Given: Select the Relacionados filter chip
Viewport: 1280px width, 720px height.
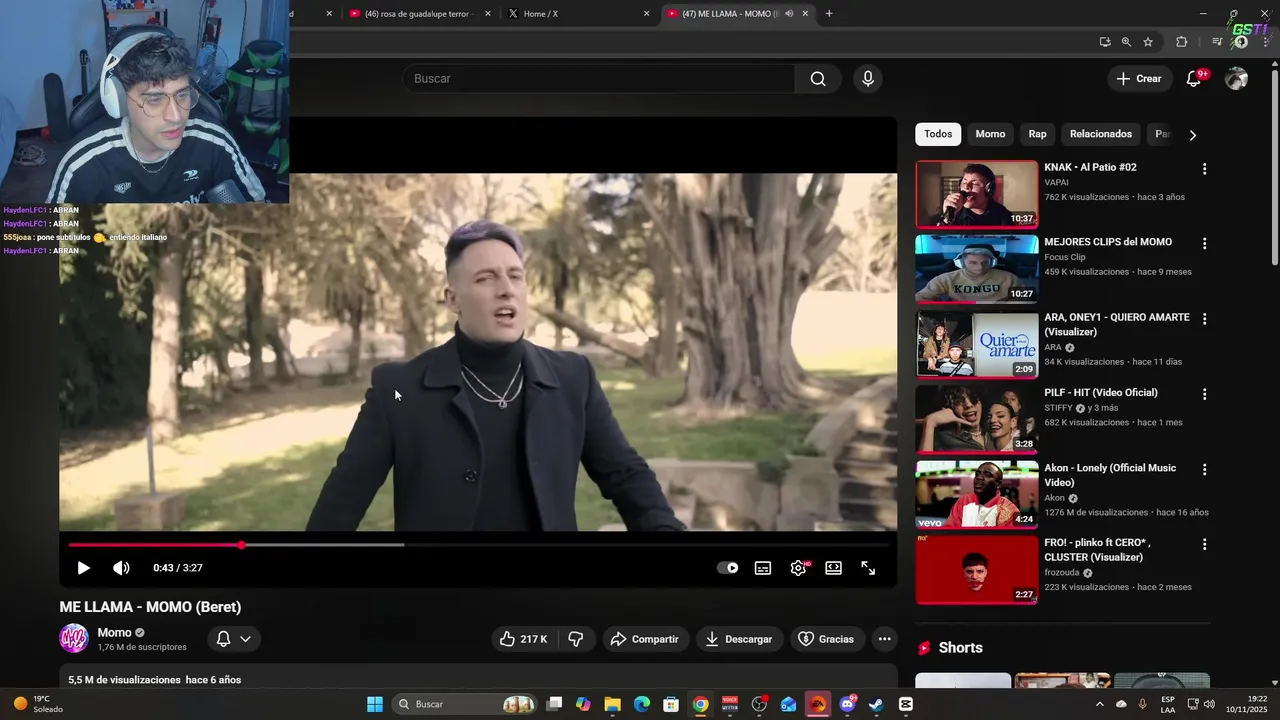Looking at the screenshot, I should click(1101, 134).
